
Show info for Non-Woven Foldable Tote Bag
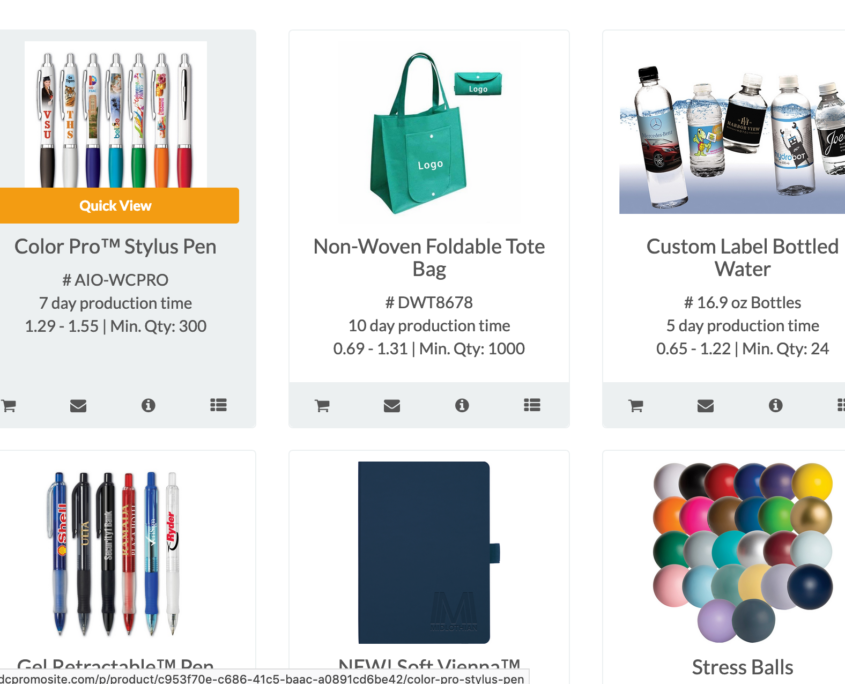461,405
